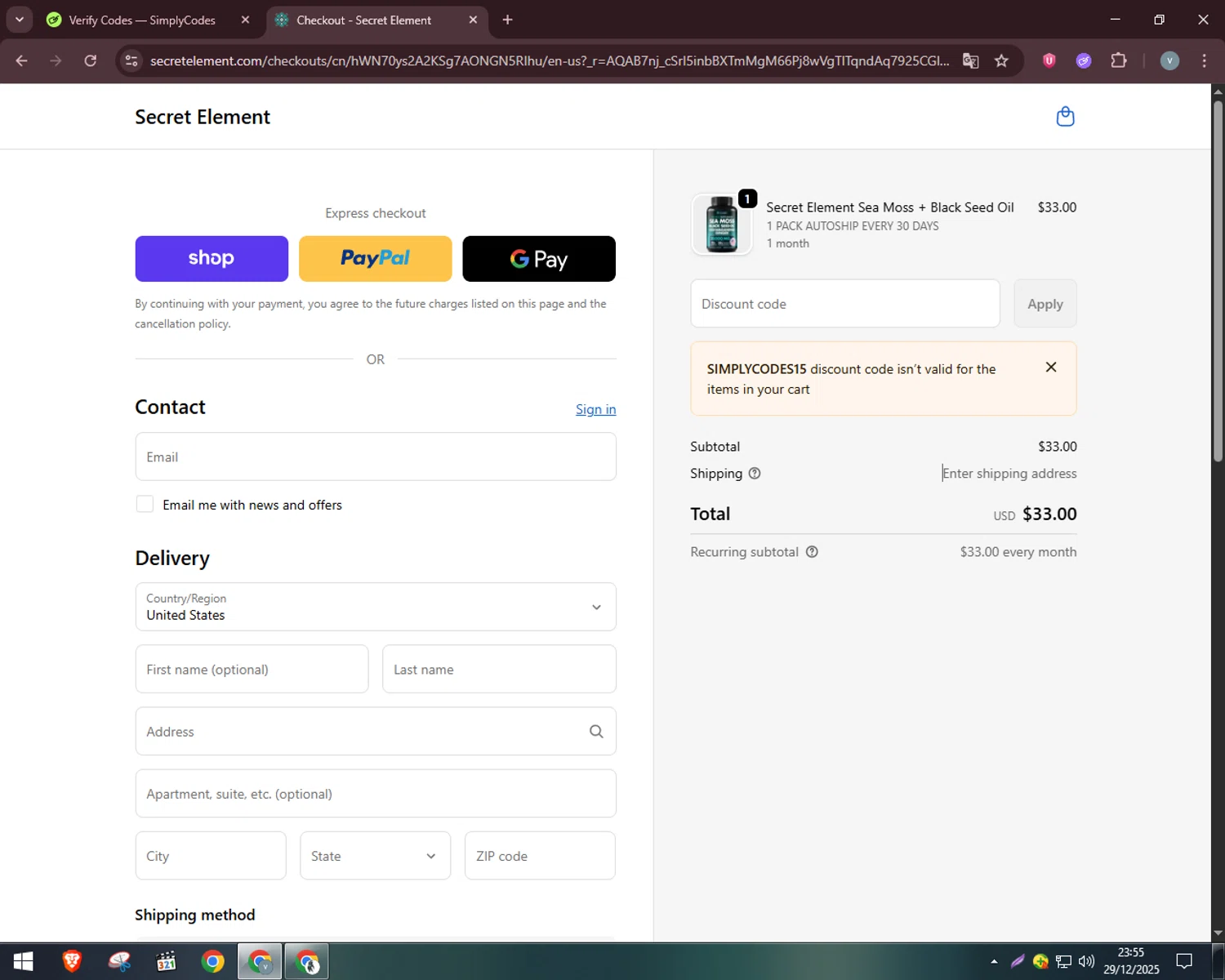Open the Chrome three-dot menu
This screenshot has width=1225, height=980.
(1204, 60)
